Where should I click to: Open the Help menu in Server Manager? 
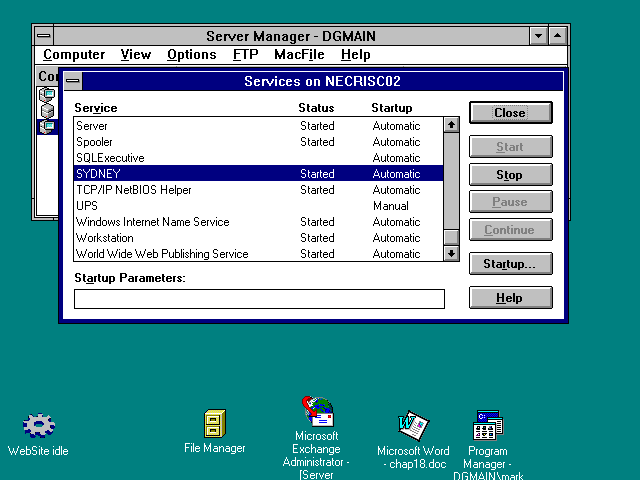356,55
